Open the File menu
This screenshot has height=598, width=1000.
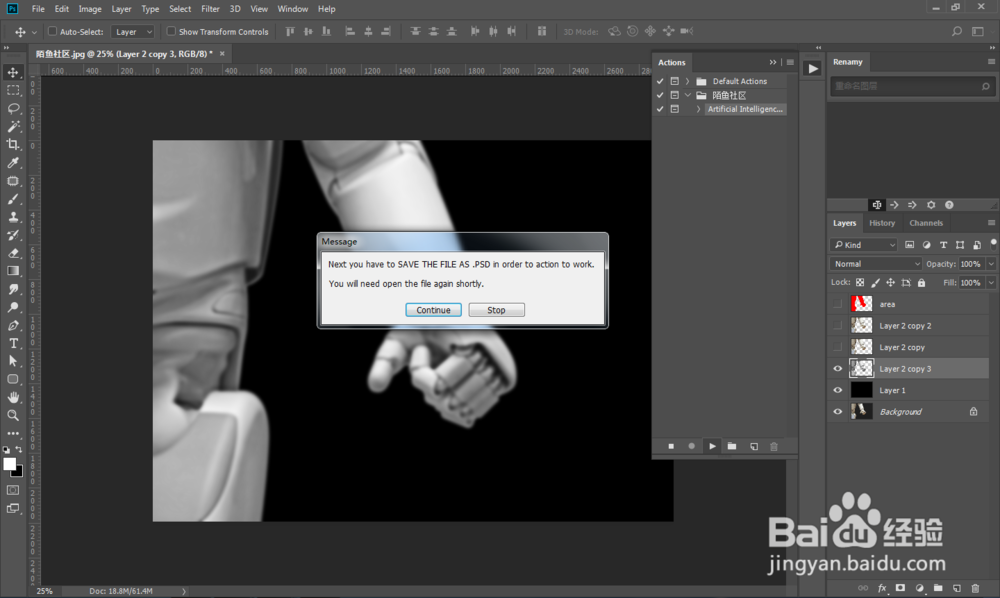(38, 9)
